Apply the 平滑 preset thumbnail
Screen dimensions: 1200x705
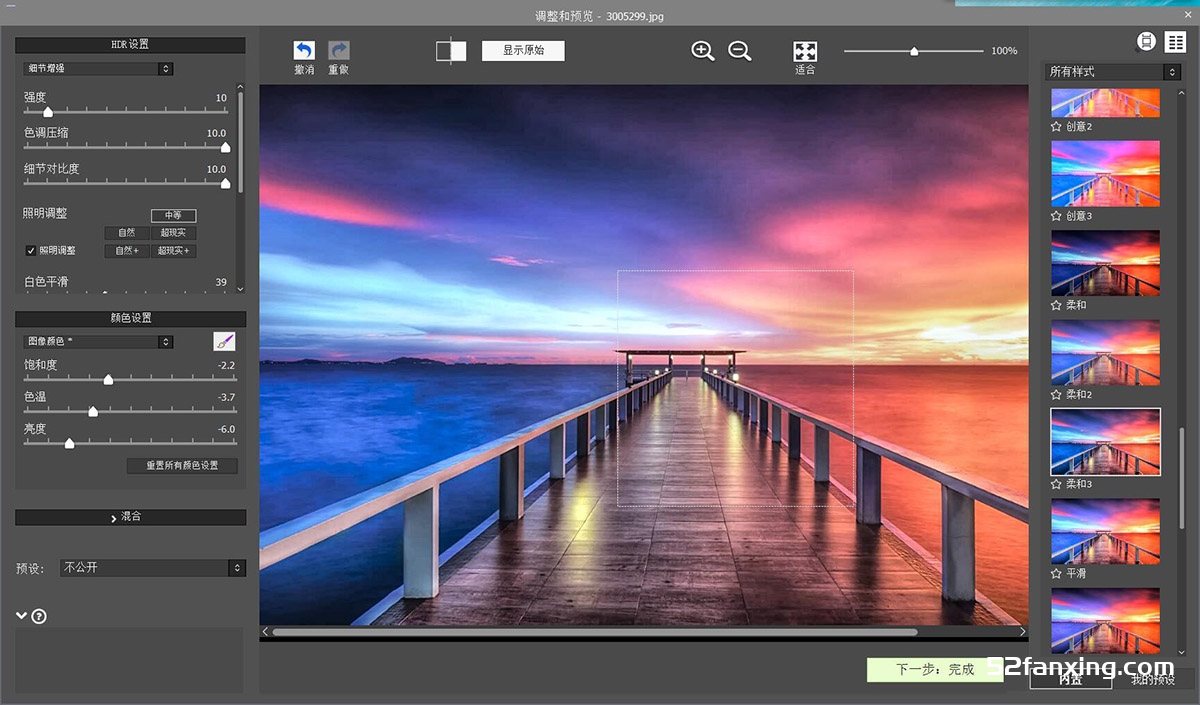tap(1105, 532)
